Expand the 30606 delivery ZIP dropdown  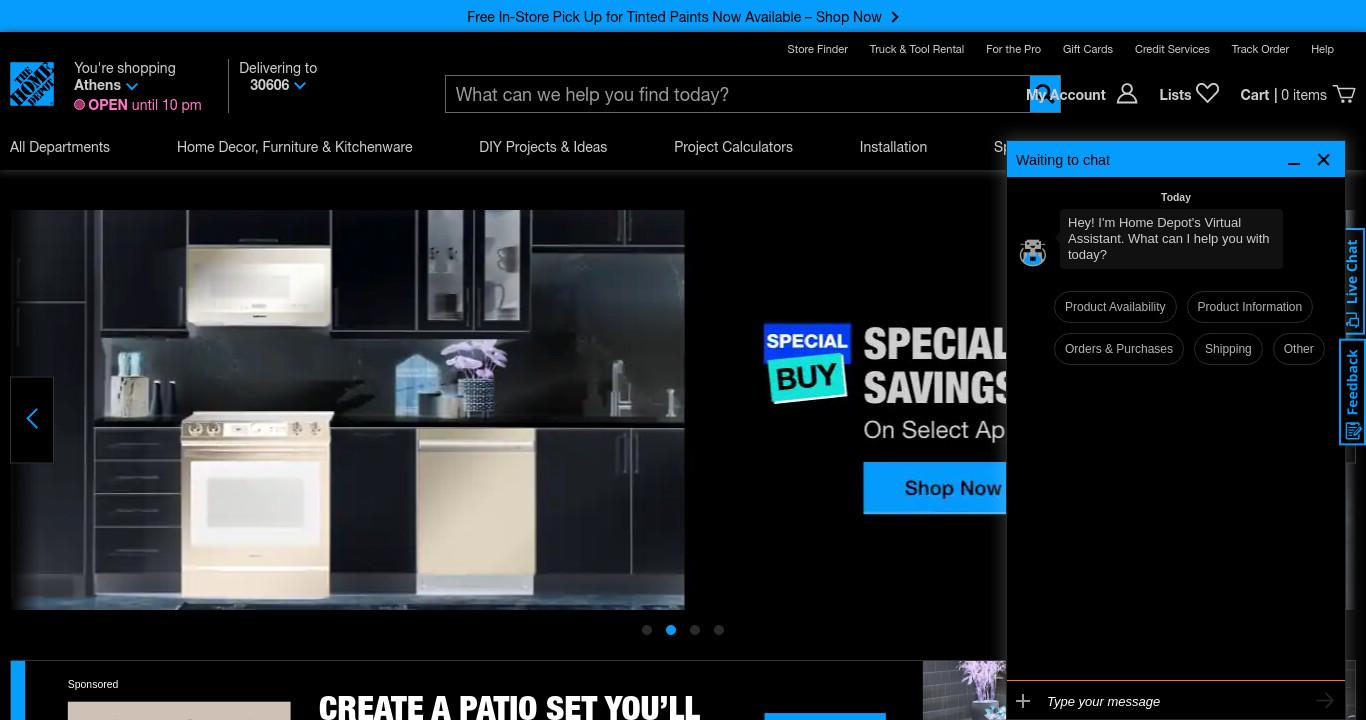299,86
